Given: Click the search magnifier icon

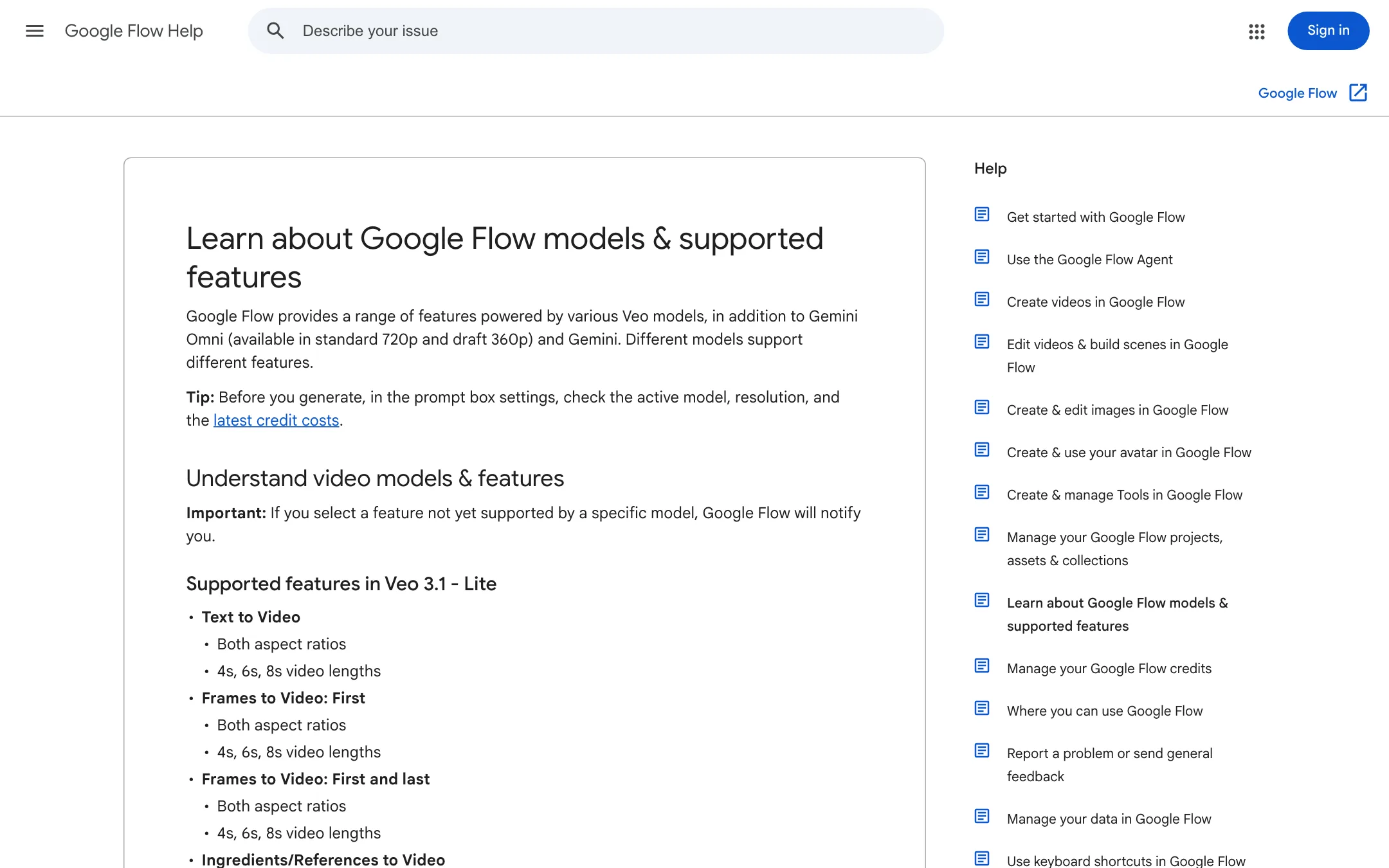Looking at the screenshot, I should (275, 31).
